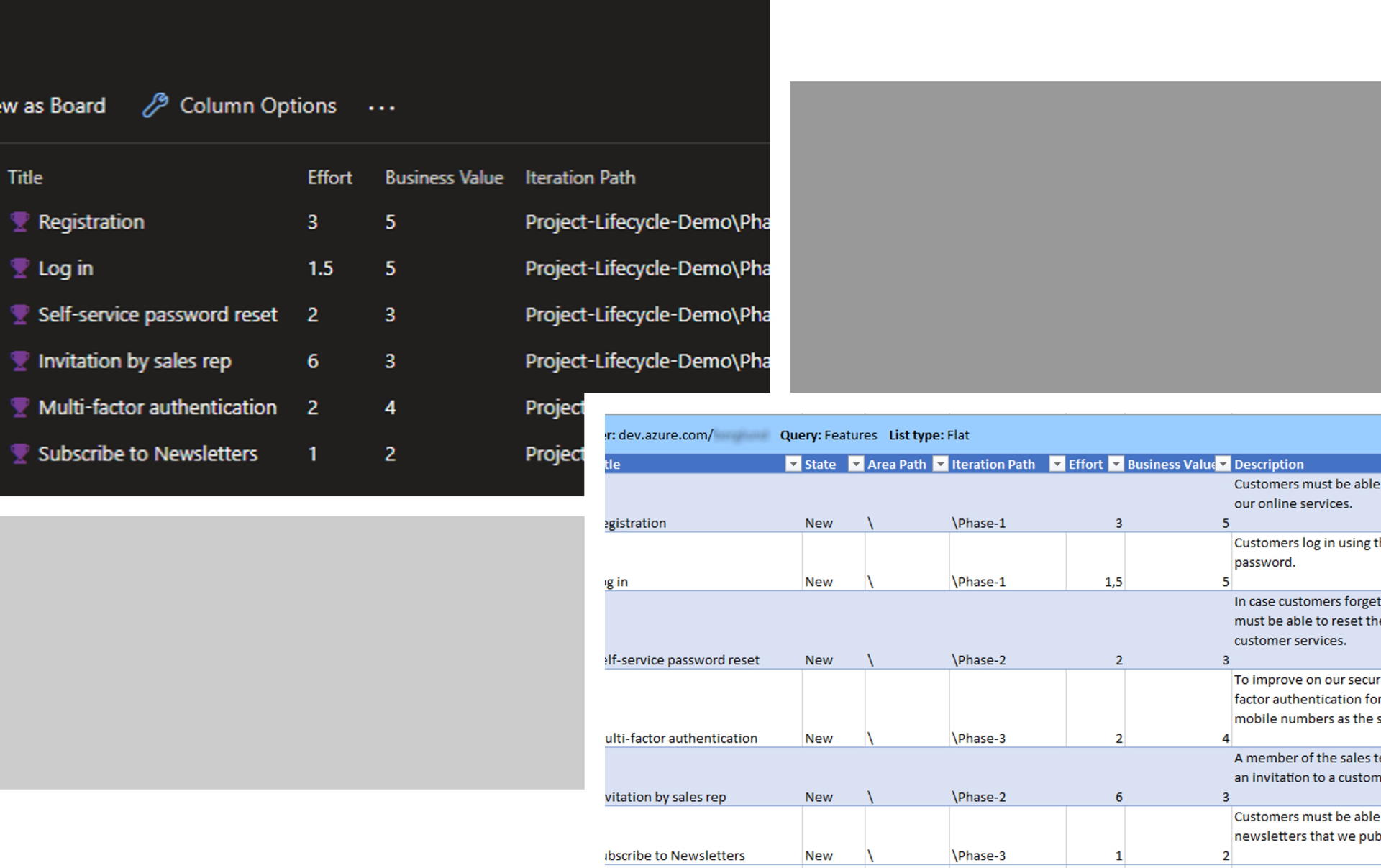Select Effort value 6 in Invitation by sales rep row
Screen dimensions: 1381x868
coord(313,361)
